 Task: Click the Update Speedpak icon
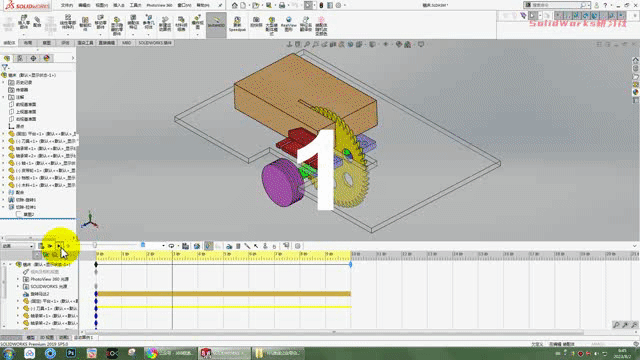click(x=237, y=24)
